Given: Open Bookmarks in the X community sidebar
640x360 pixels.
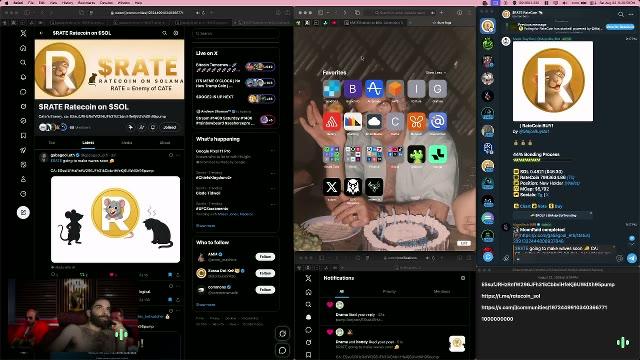Looking at the screenshot, I should click(x=23, y=136).
